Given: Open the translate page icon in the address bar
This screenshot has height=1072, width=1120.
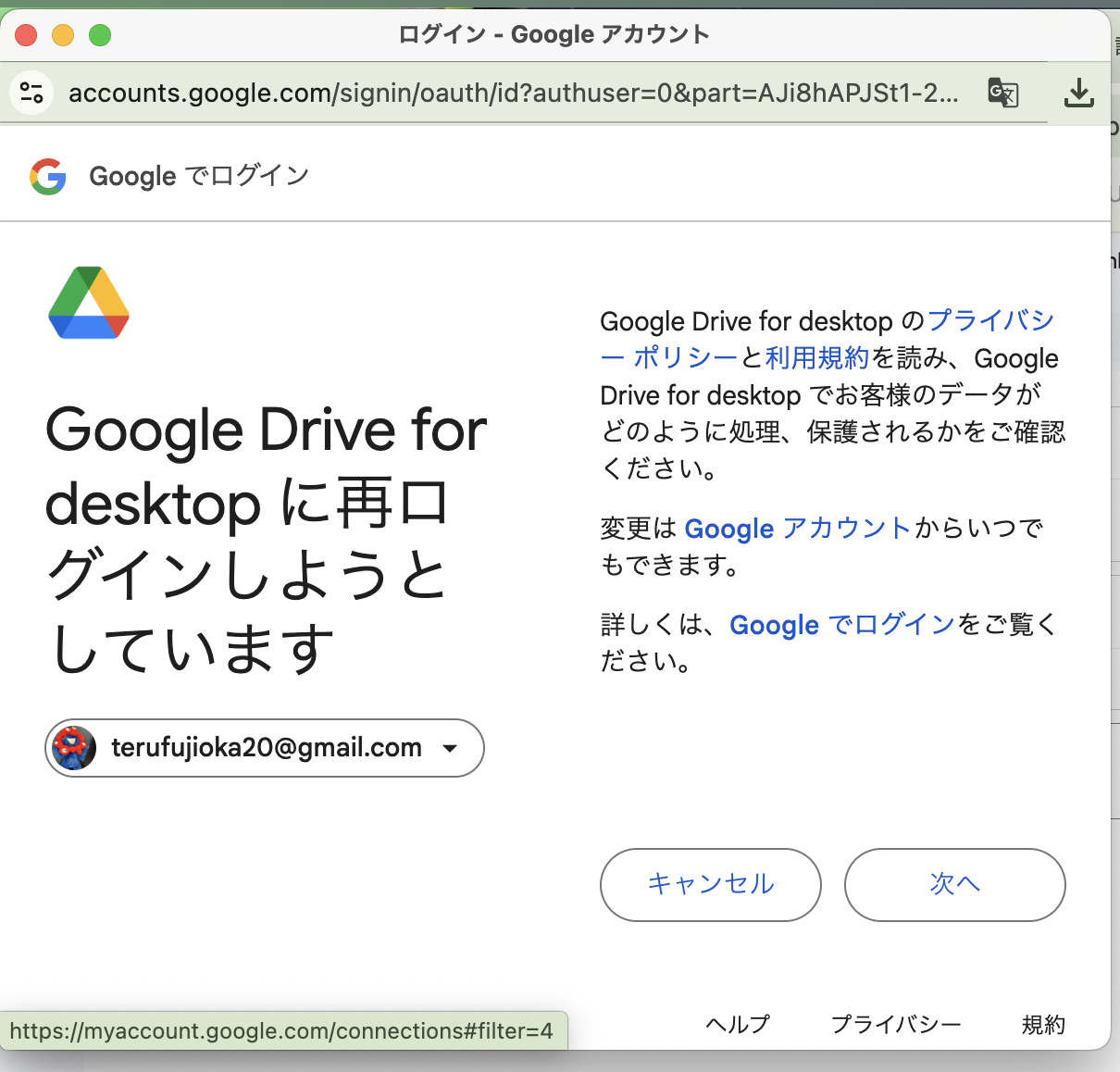Looking at the screenshot, I should [1002, 93].
